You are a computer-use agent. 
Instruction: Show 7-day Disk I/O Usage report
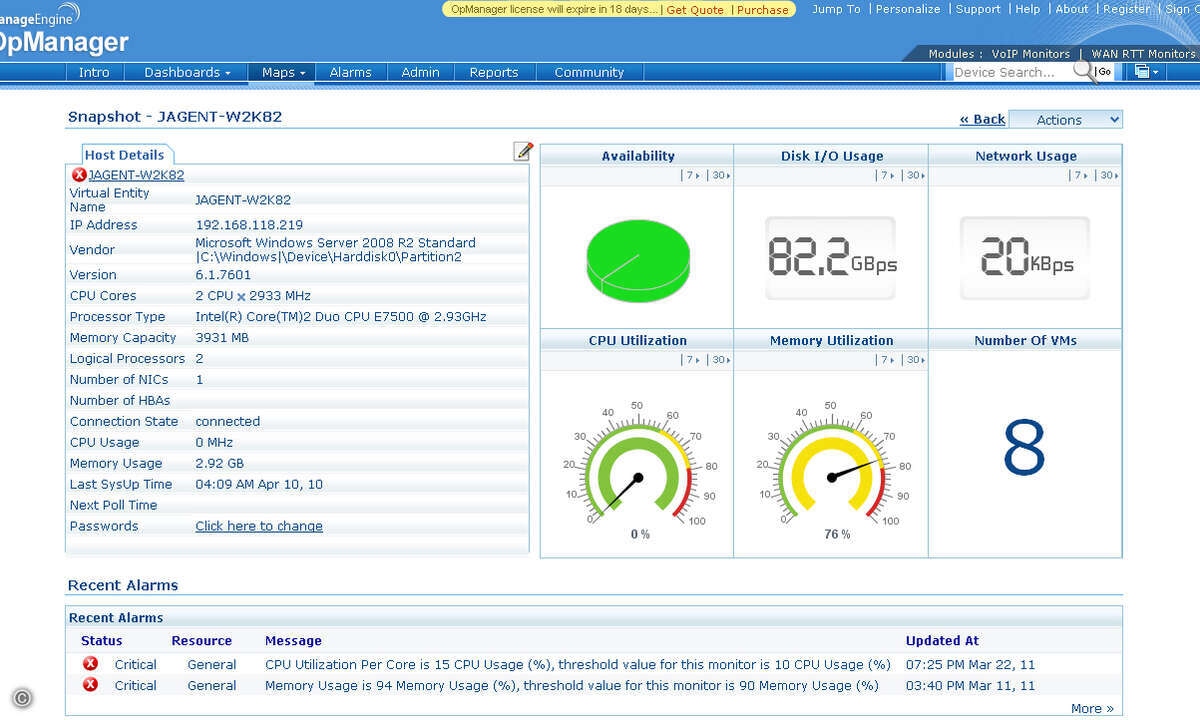[885, 175]
